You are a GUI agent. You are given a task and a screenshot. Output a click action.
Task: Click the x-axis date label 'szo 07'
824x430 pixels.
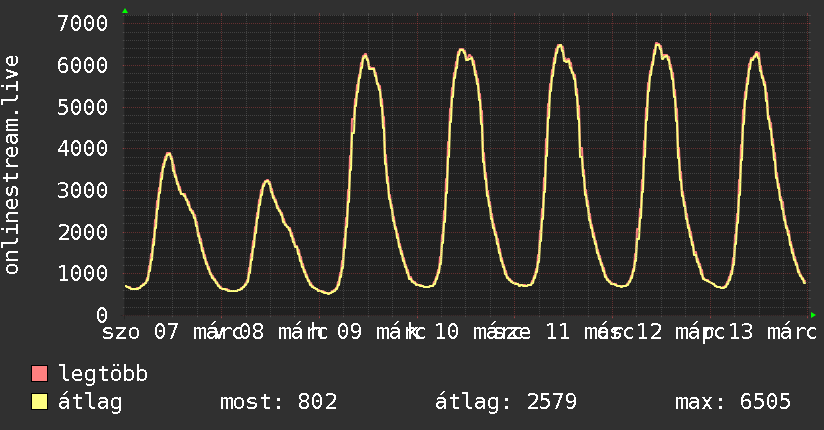click(140, 332)
